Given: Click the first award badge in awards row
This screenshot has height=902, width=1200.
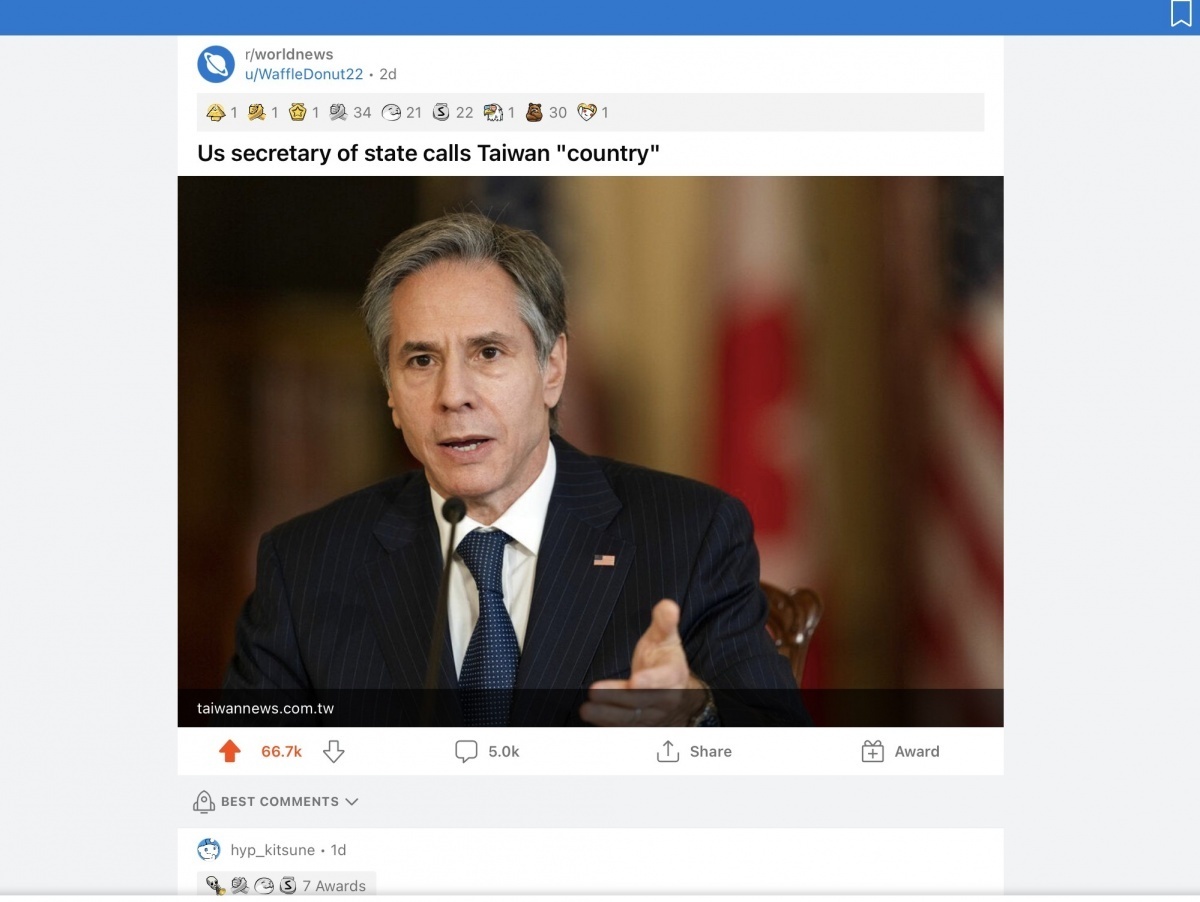Looking at the screenshot, I should pos(221,112).
